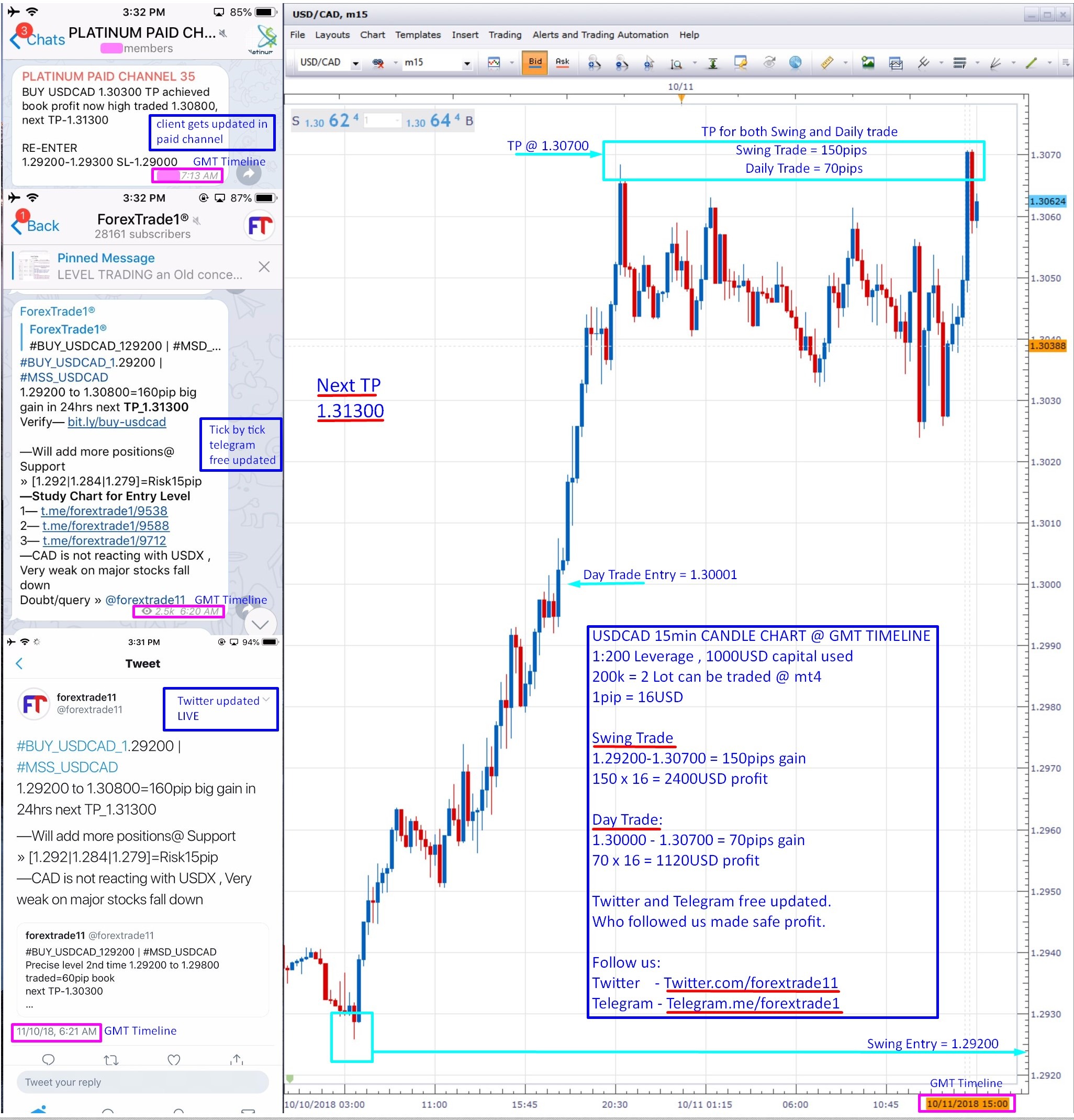Open the ForexTrade1 FT channel avatar

point(260,225)
